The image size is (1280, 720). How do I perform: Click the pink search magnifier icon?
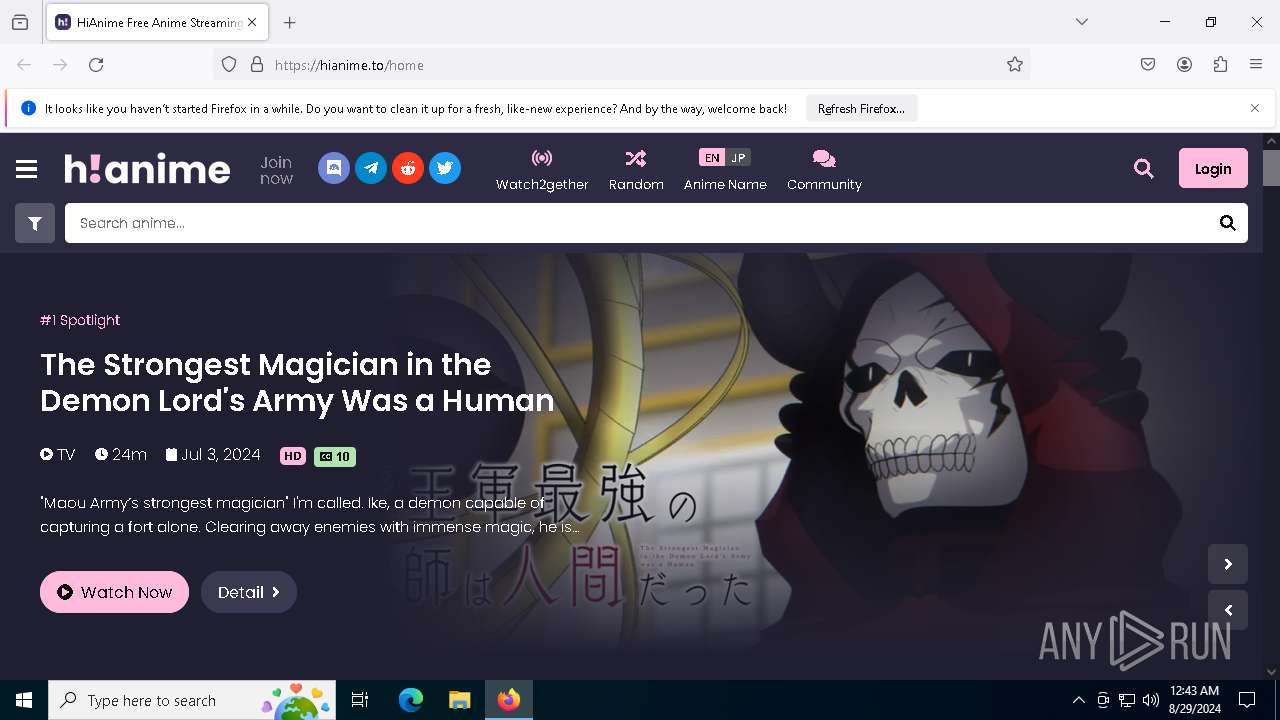tap(1144, 169)
